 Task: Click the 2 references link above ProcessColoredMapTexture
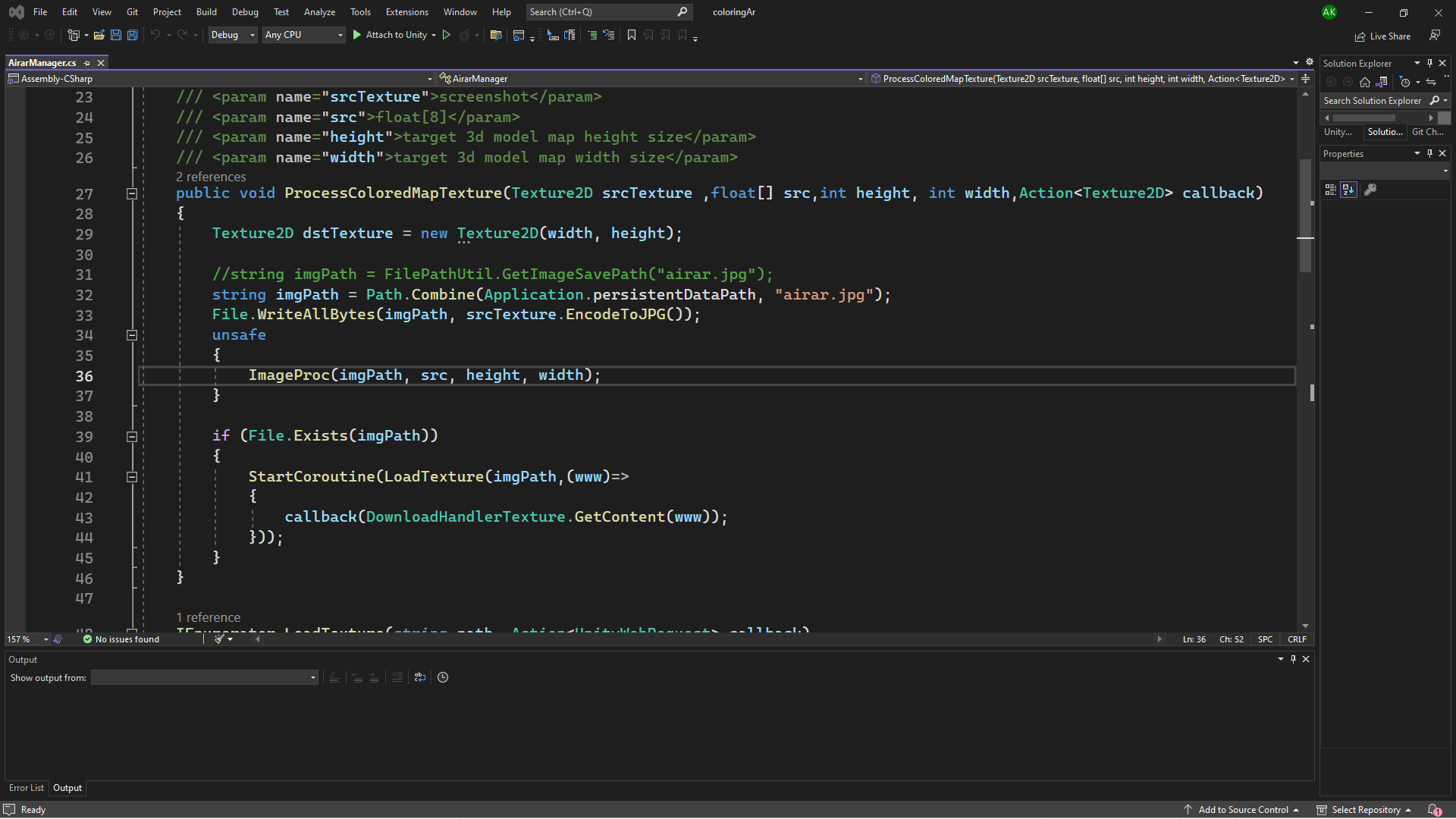[210, 177]
